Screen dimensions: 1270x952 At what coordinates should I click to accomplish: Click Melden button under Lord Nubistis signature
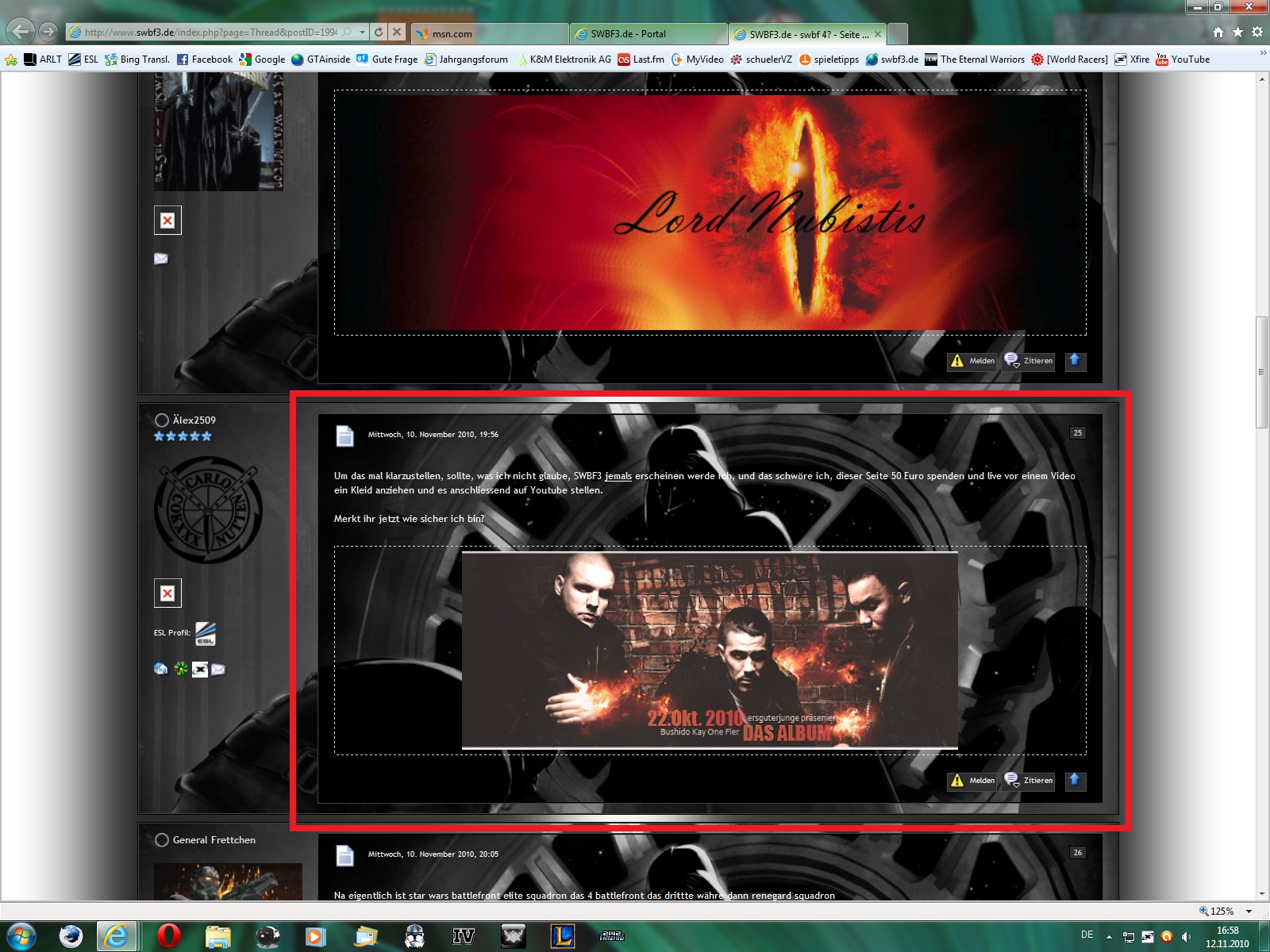tap(972, 361)
